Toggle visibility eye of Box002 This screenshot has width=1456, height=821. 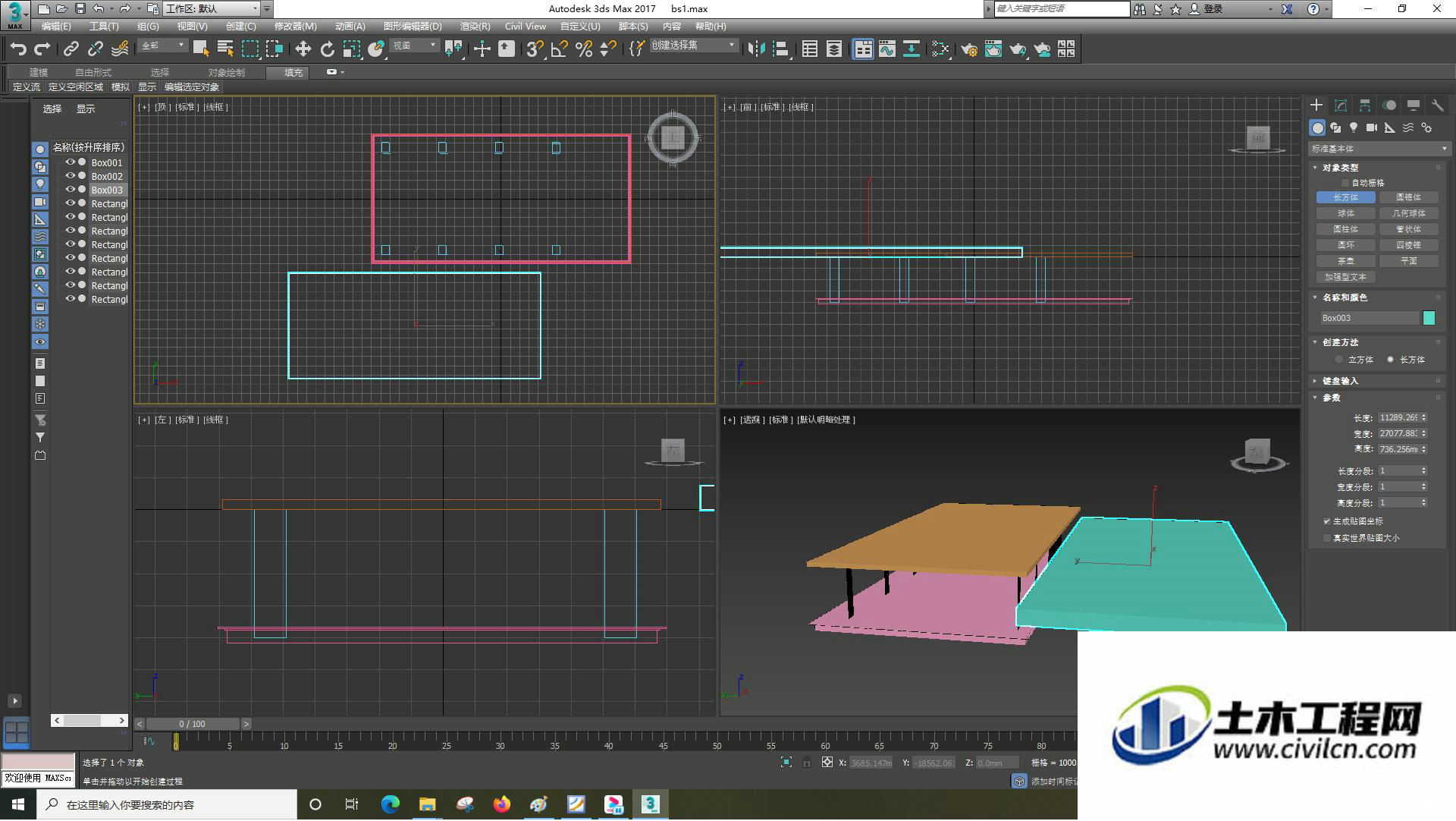click(71, 176)
